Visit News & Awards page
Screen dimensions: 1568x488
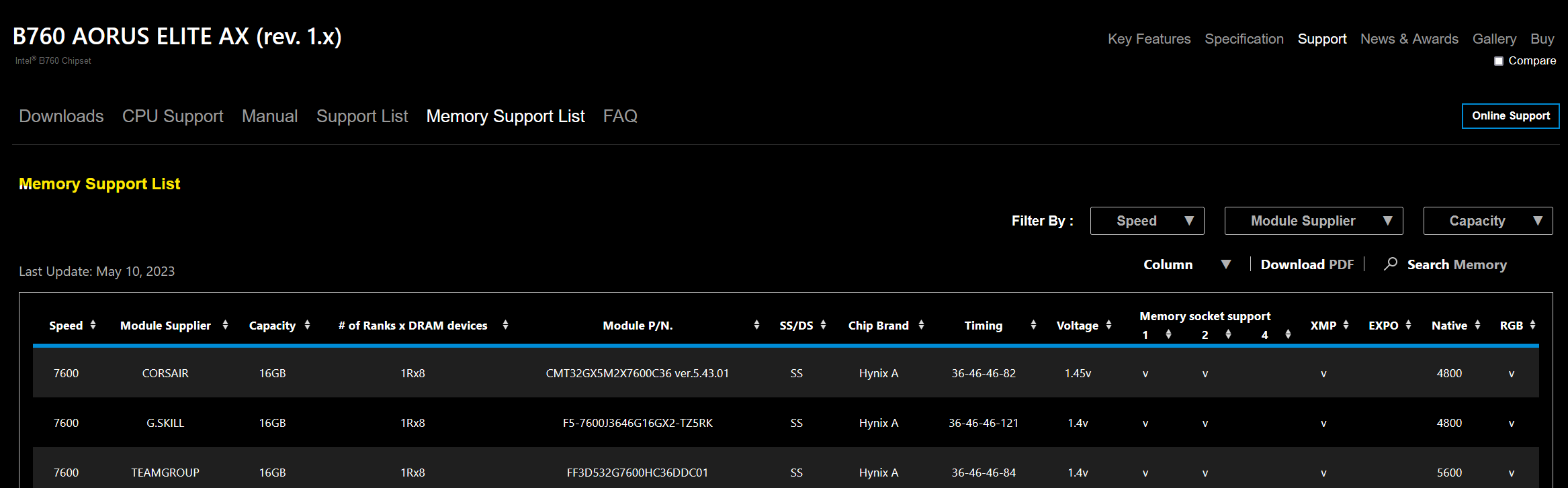[x=1409, y=39]
